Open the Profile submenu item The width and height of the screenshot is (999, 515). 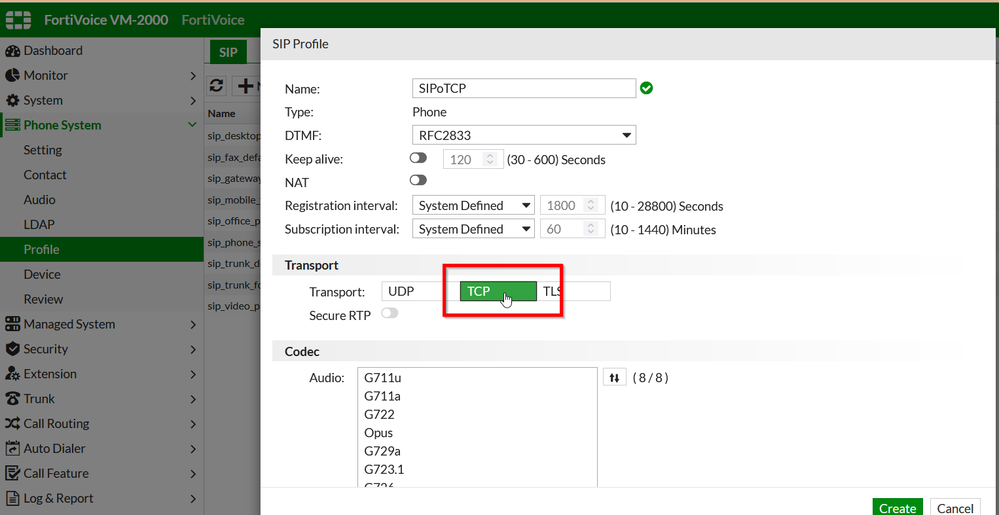[x=102, y=249]
